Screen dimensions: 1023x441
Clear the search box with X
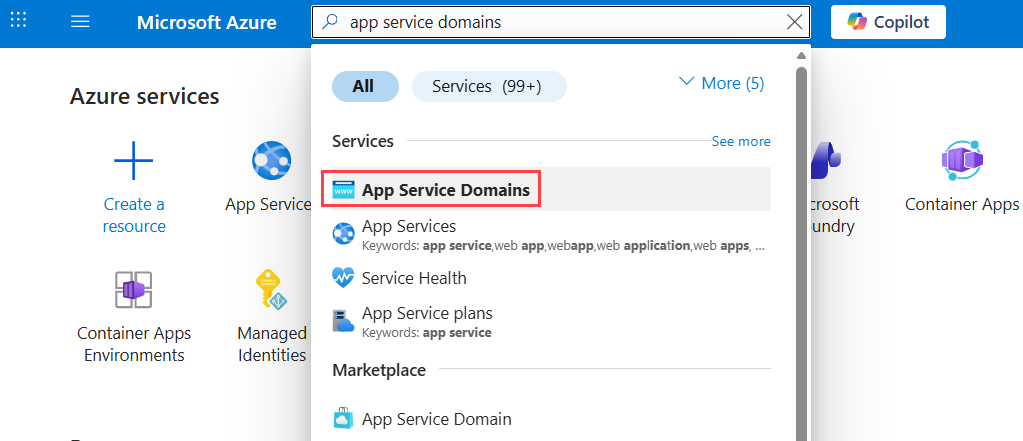795,22
